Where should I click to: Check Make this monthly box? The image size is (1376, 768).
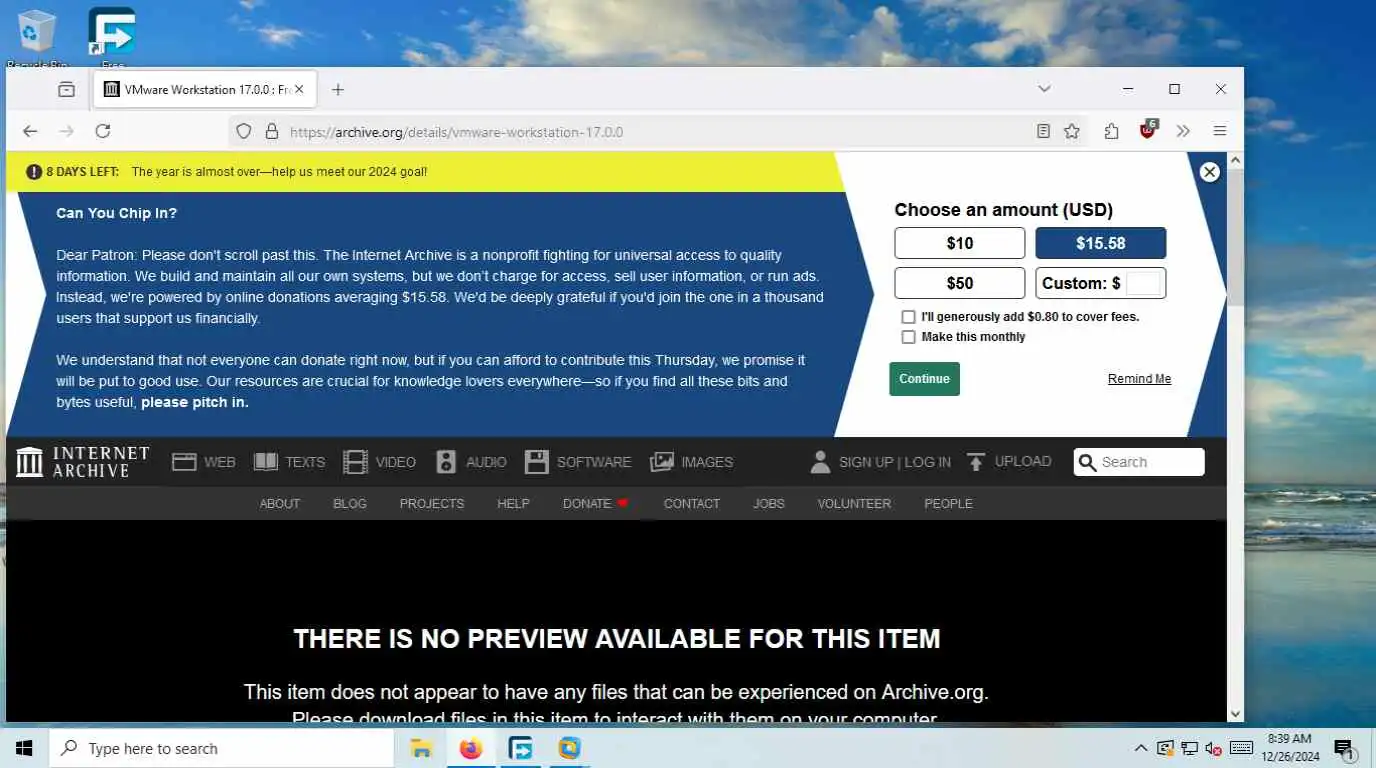[x=908, y=337]
